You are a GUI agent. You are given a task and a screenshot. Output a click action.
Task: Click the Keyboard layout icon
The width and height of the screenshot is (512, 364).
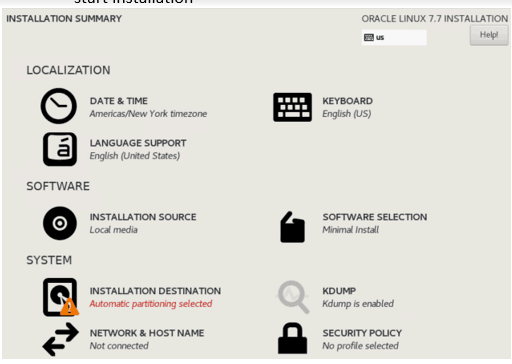(292, 107)
